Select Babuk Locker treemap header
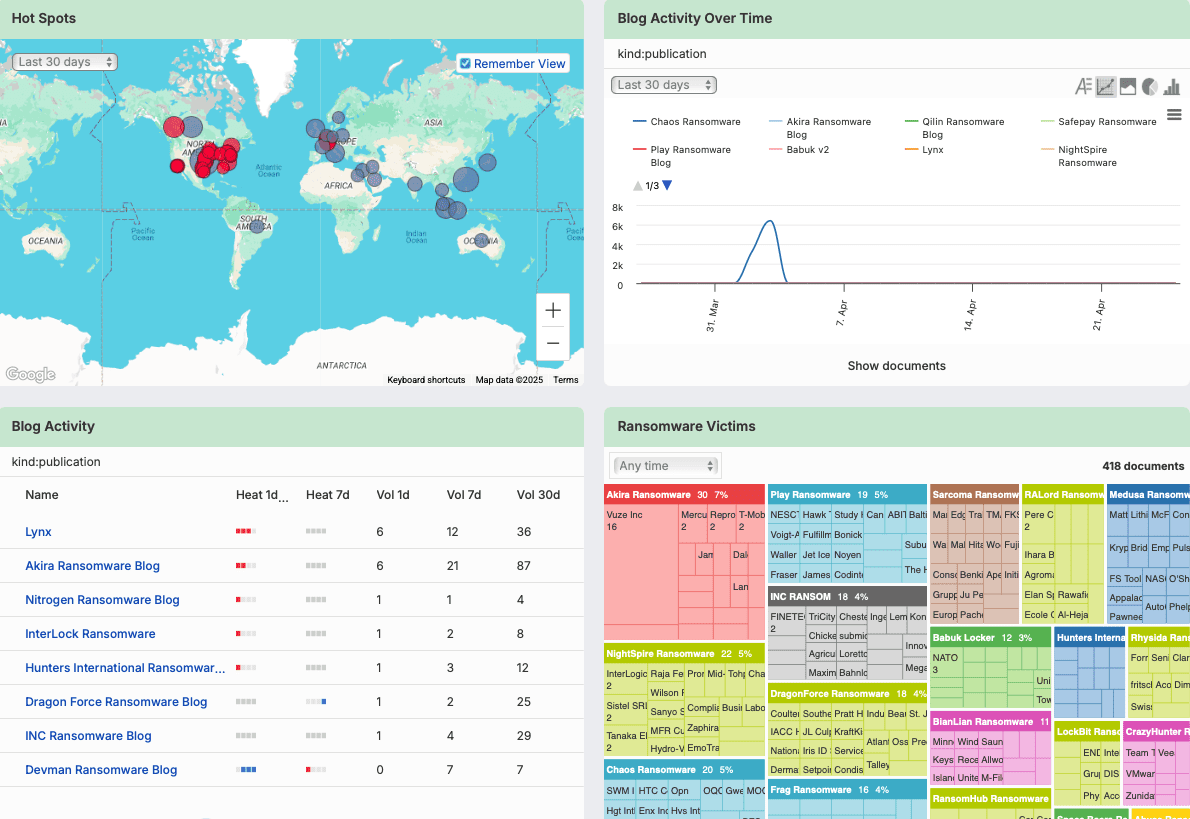This screenshot has width=1190, height=819. coord(990,637)
